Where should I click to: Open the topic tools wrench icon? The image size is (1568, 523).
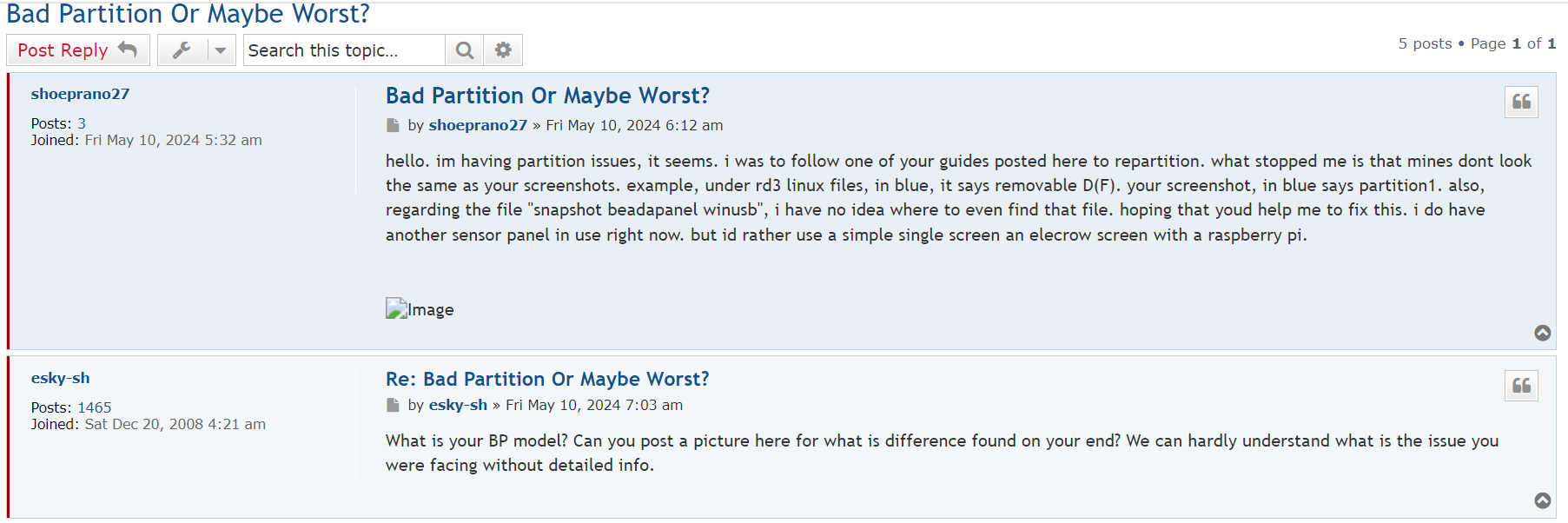point(182,50)
